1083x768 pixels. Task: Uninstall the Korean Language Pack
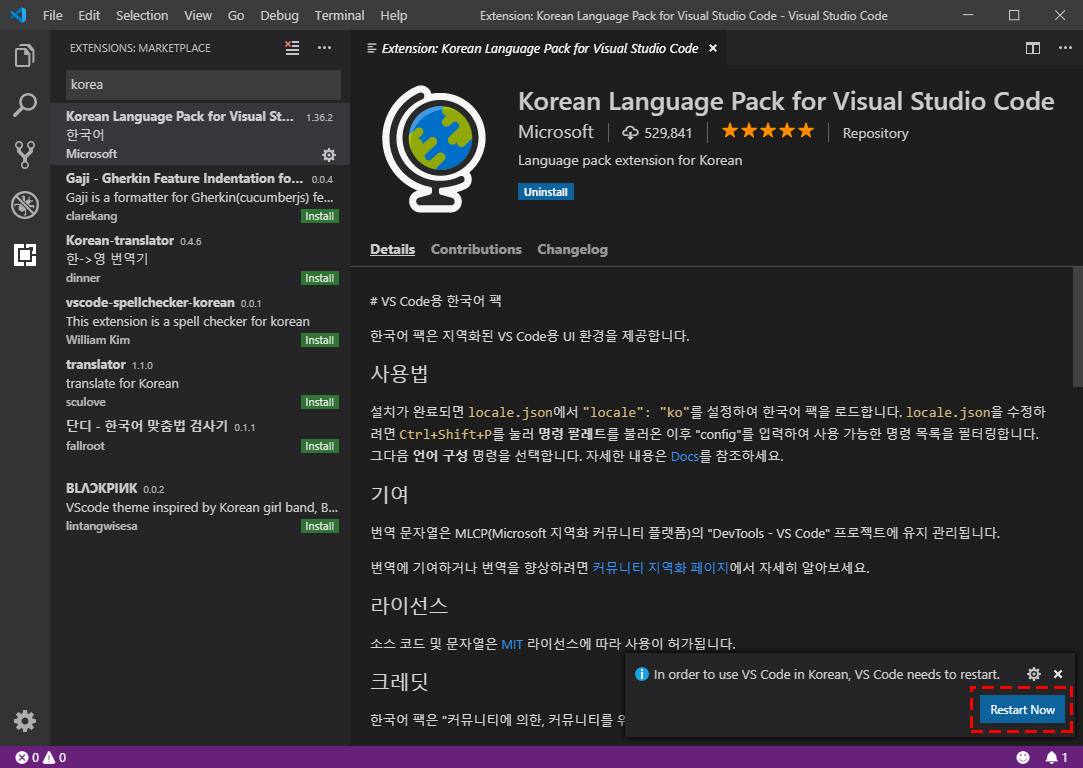point(546,192)
